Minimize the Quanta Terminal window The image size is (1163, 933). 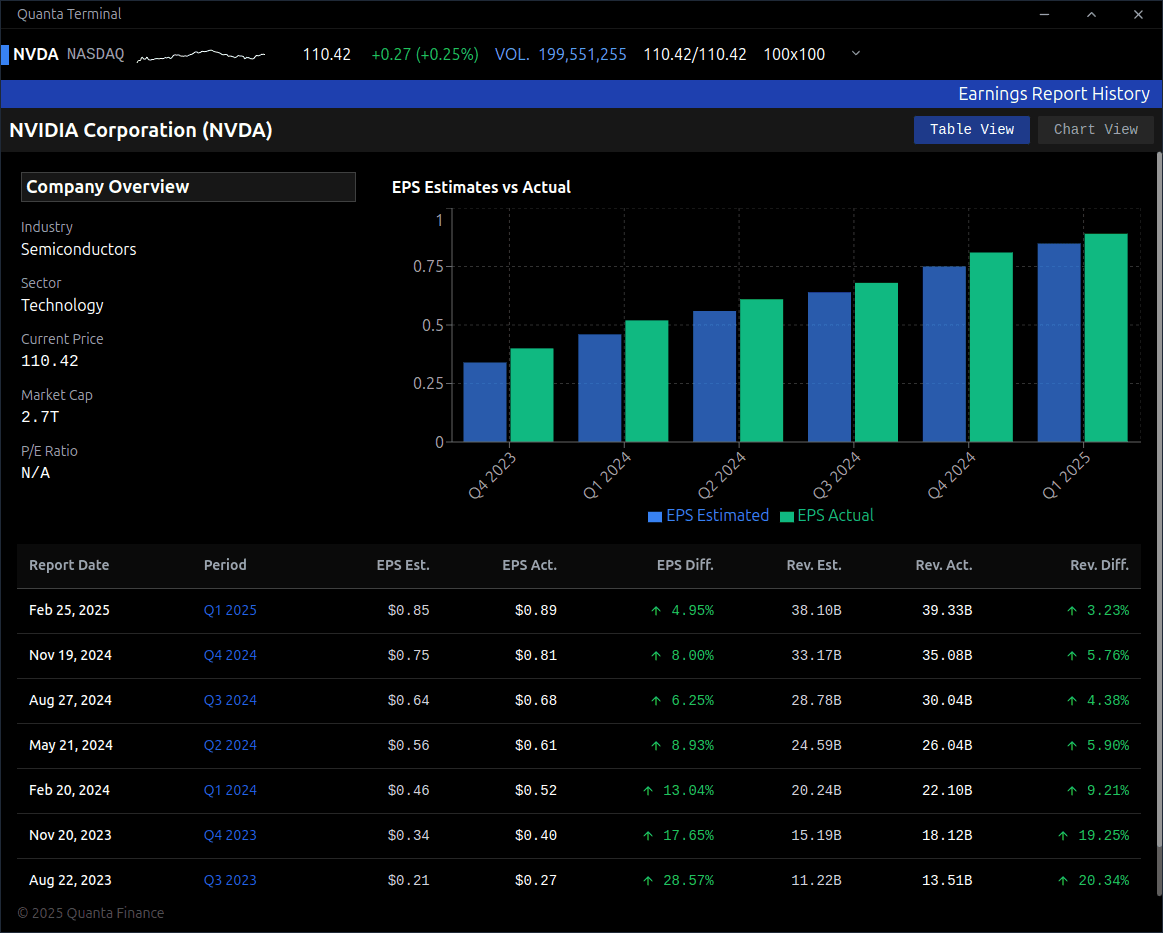click(1044, 15)
